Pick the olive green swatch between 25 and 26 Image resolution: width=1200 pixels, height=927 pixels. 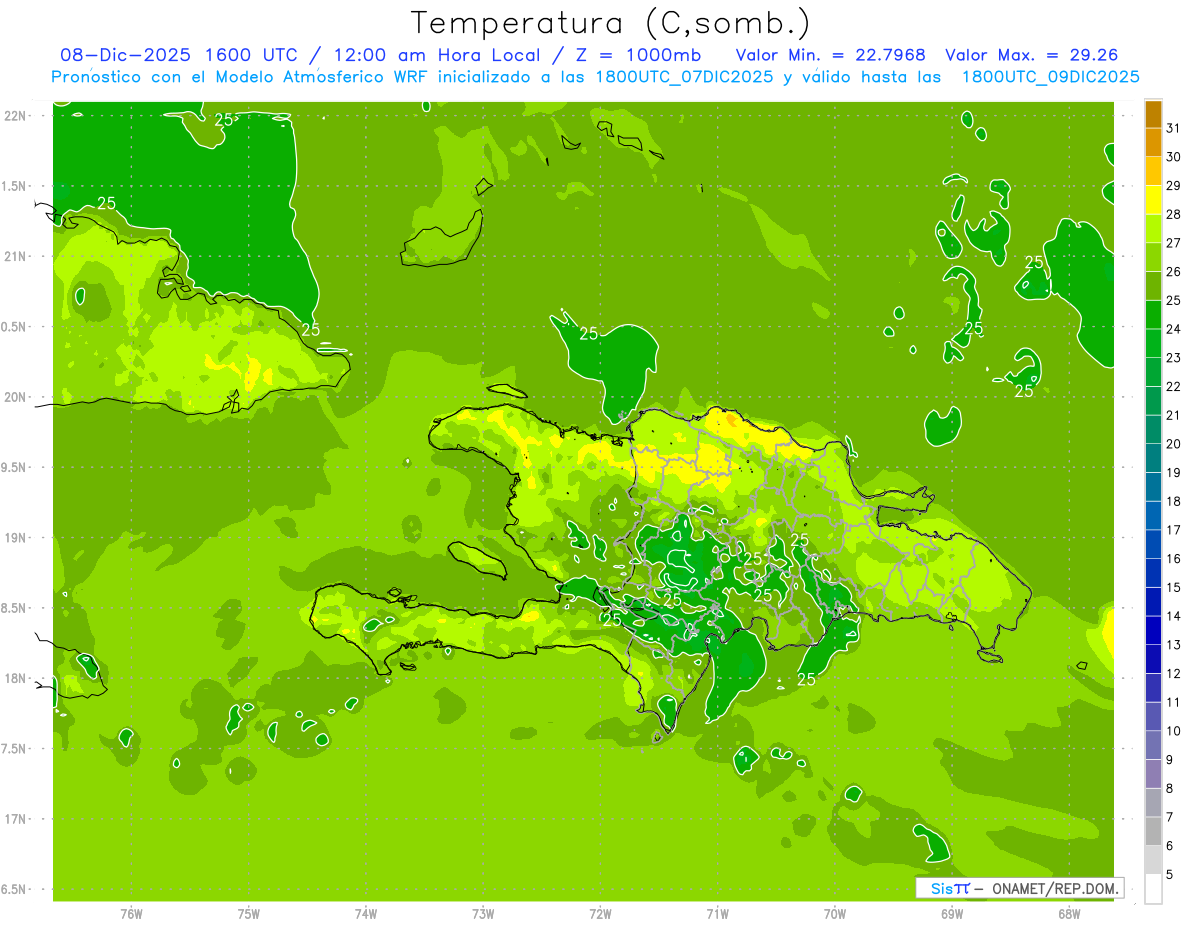1153,286
